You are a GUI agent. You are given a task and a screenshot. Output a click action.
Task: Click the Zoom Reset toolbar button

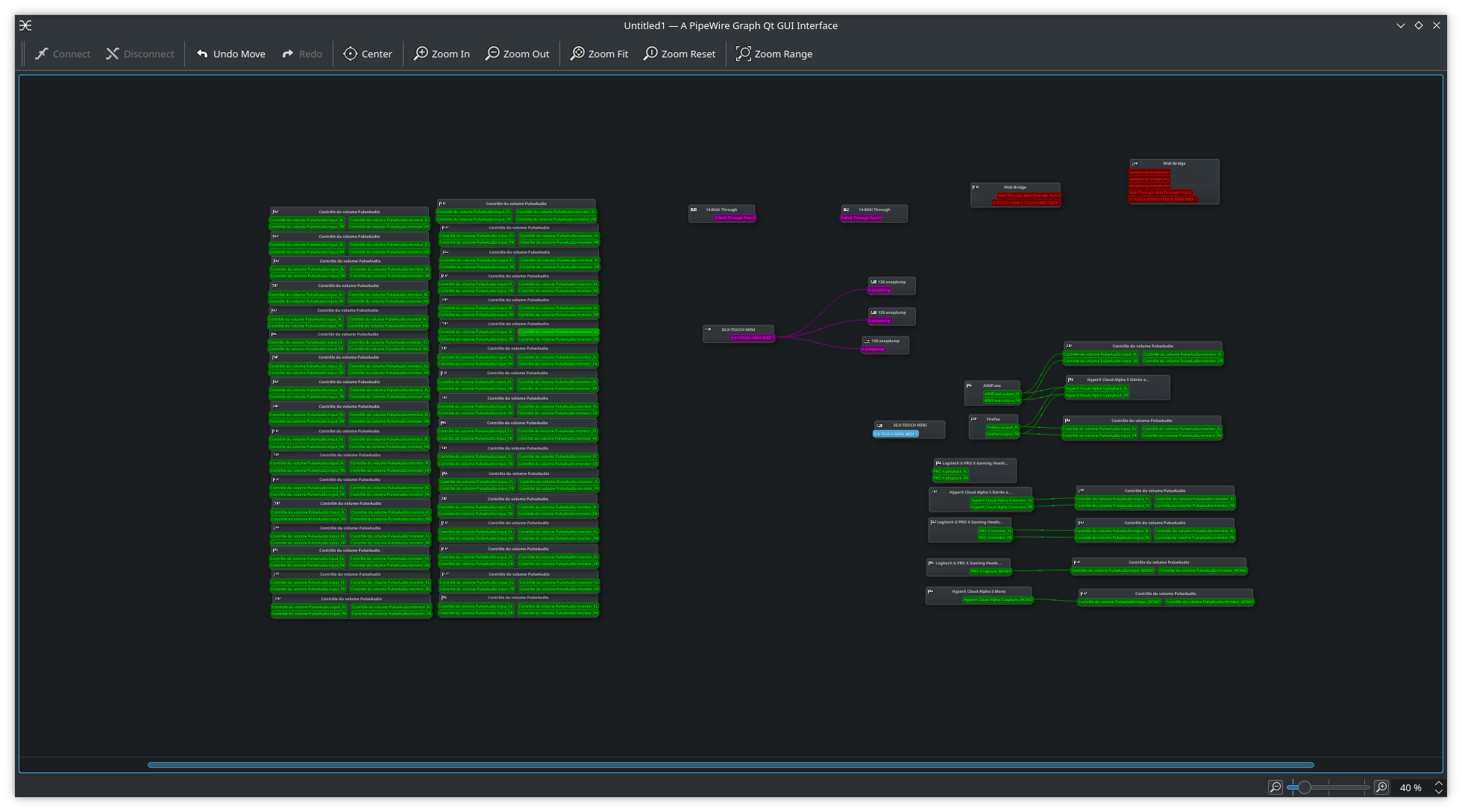[x=680, y=54]
